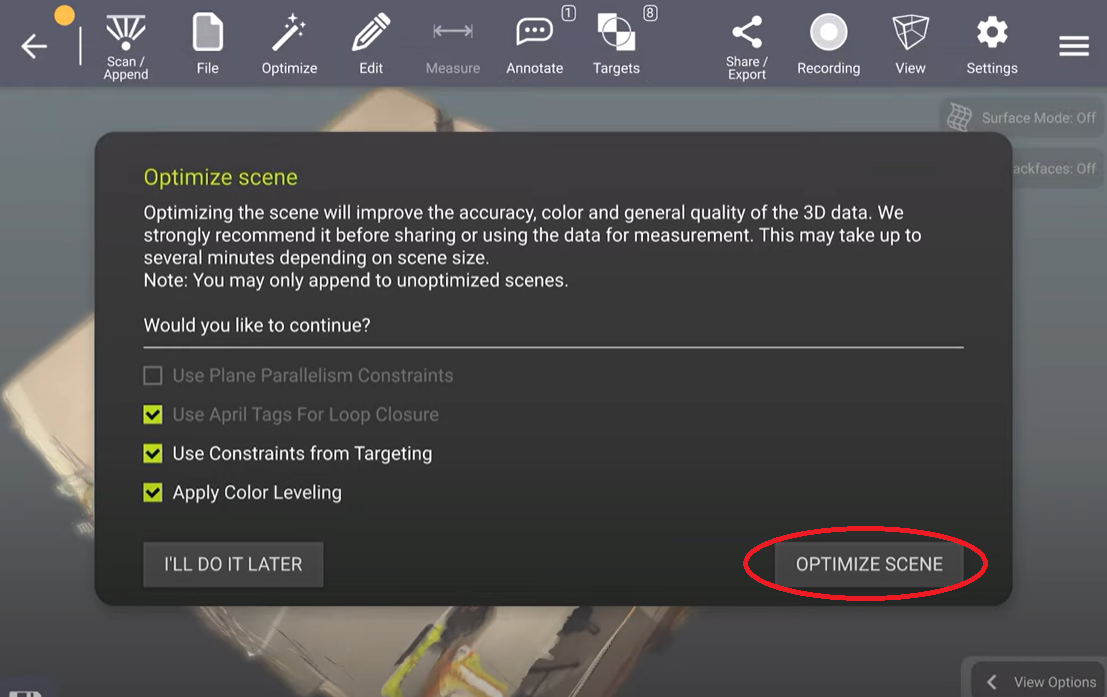Open the View cube tool

(x=910, y=44)
